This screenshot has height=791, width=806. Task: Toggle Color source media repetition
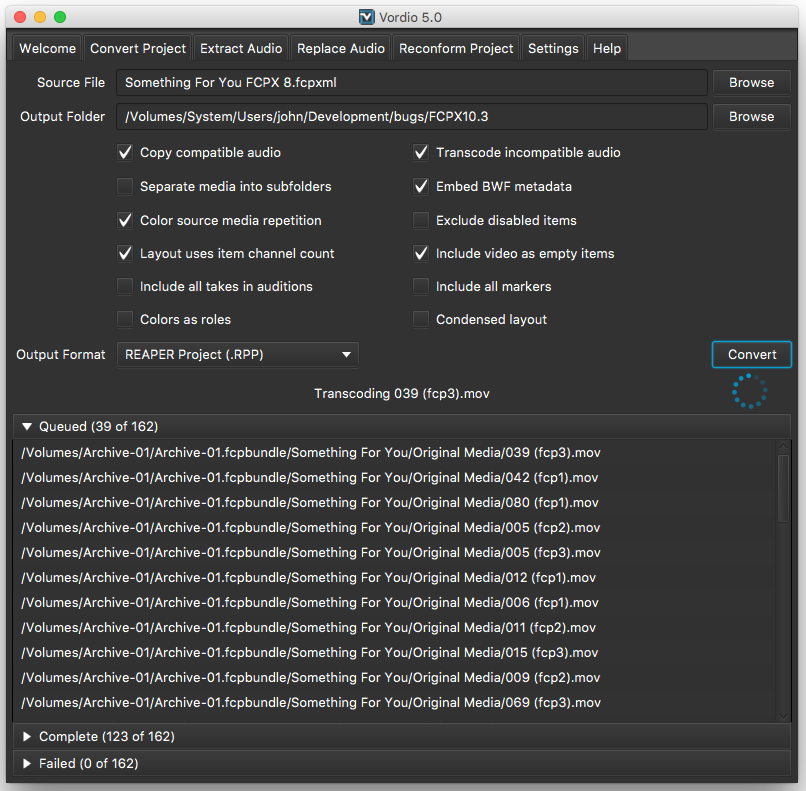coord(125,220)
